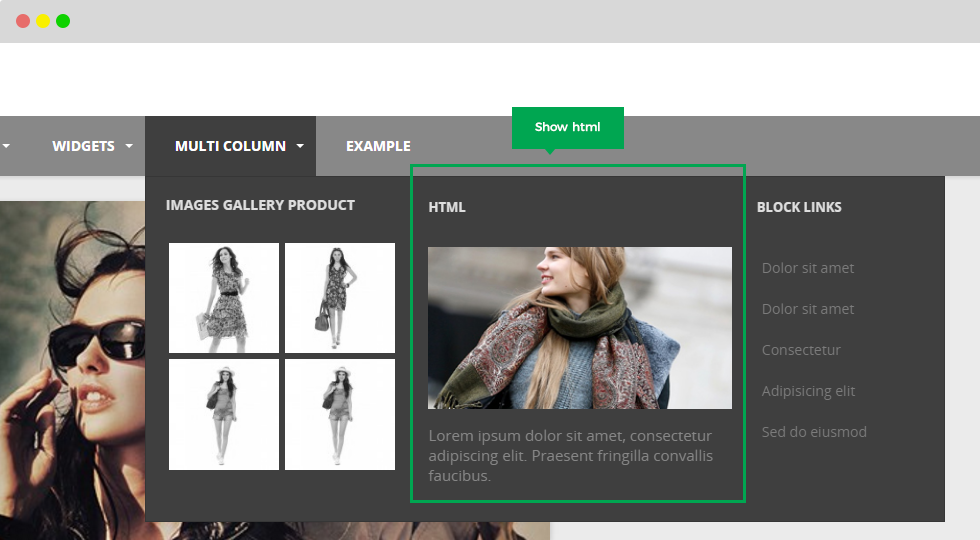Open the floral dress with handbag thumbnail

click(340, 298)
